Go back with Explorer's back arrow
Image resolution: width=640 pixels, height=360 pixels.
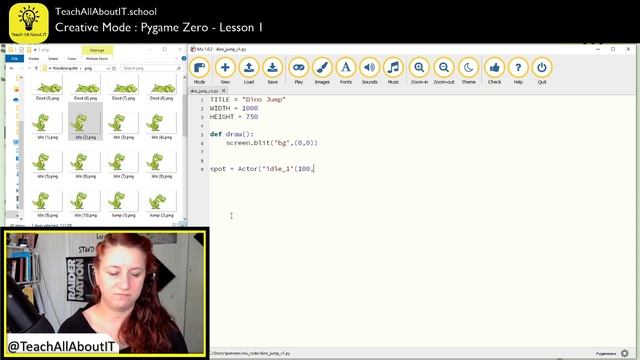tap(11, 69)
